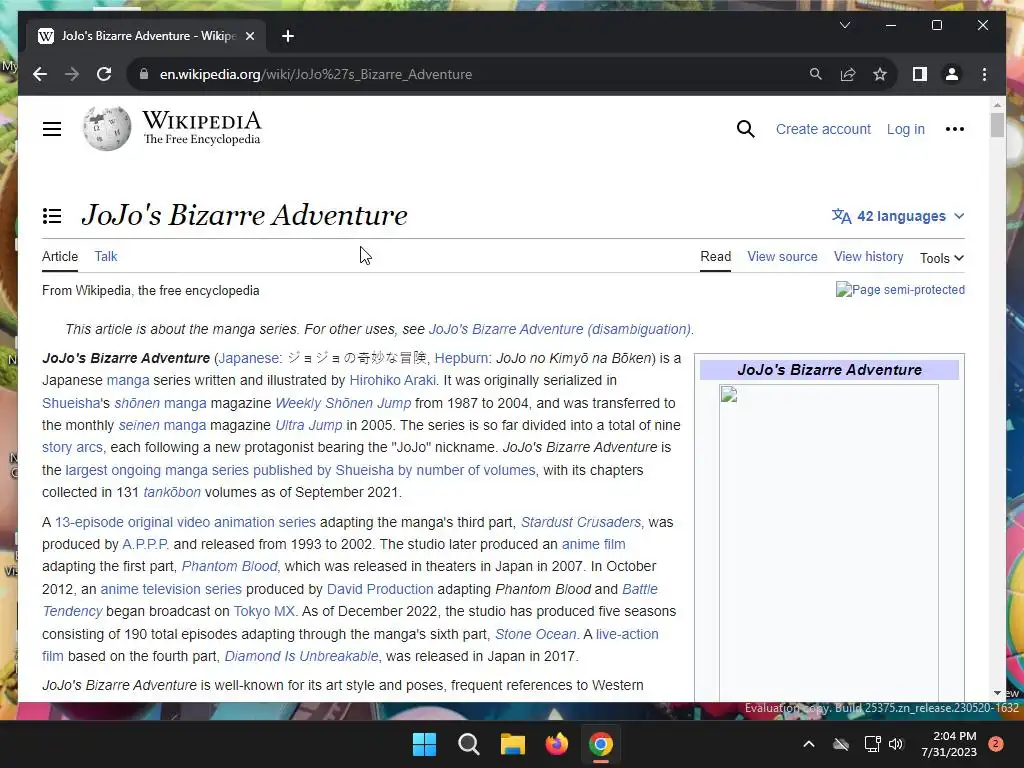
Task: Show hidden icons in system tray
Action: 808,744
